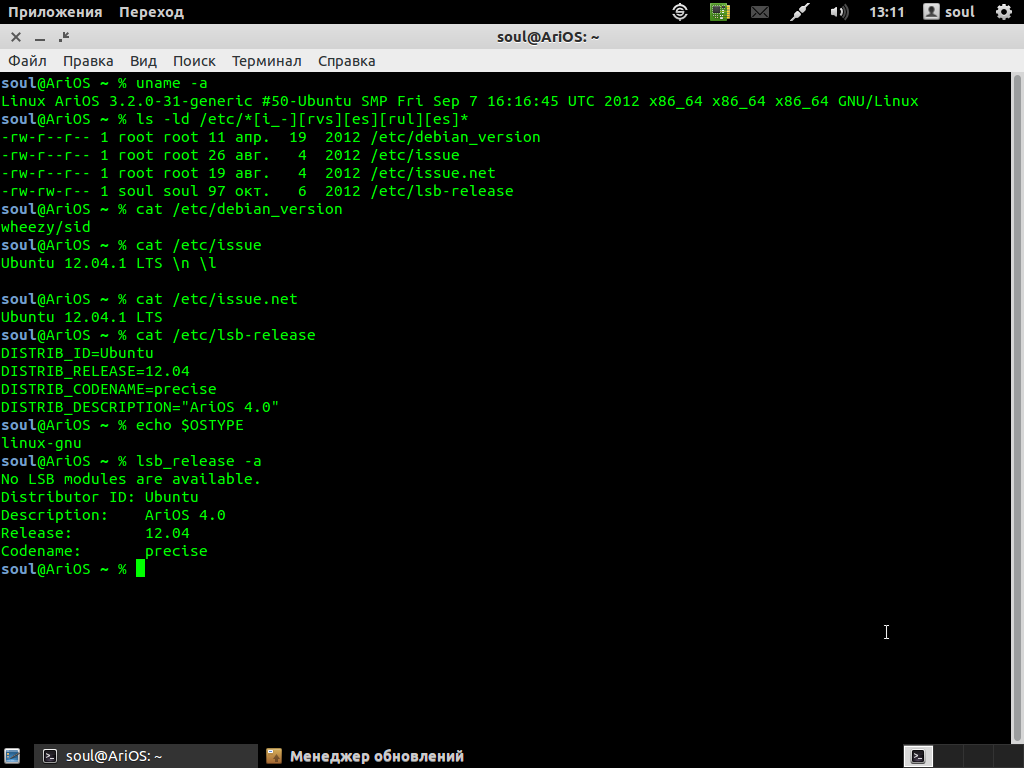Click the terminal vertical scrollbar
The height and width of the screenshot is (768, 1024).
(x=1017, y=408)
